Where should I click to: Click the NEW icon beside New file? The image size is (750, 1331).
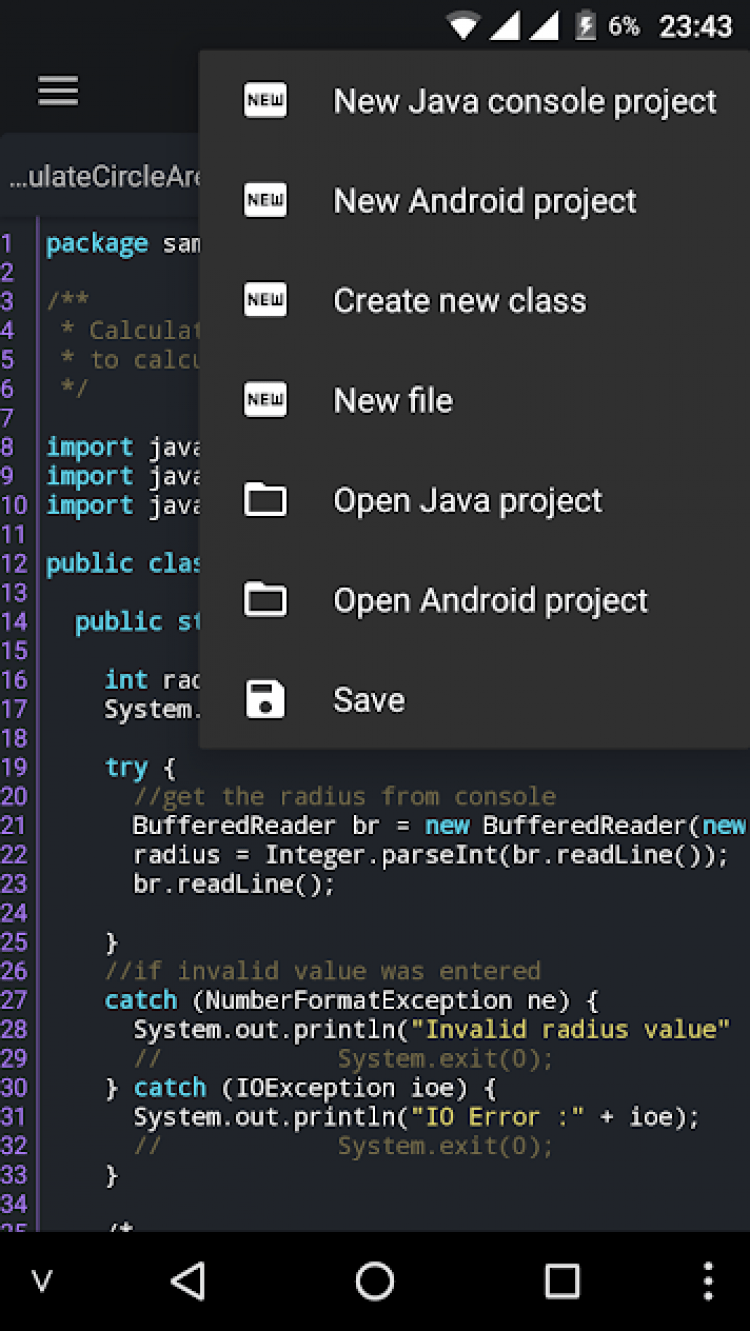pos(265,400)
